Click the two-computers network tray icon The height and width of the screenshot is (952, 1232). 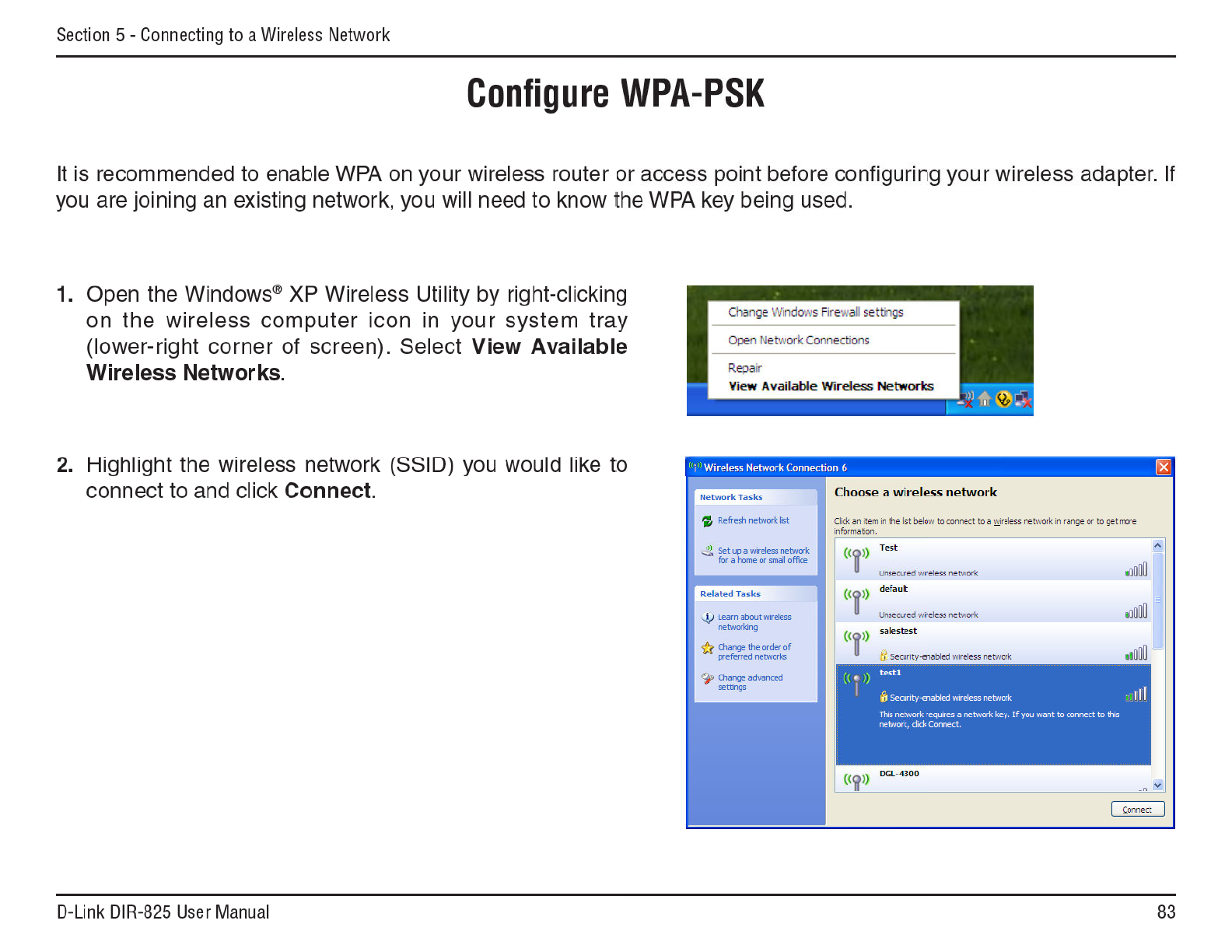1023,400
